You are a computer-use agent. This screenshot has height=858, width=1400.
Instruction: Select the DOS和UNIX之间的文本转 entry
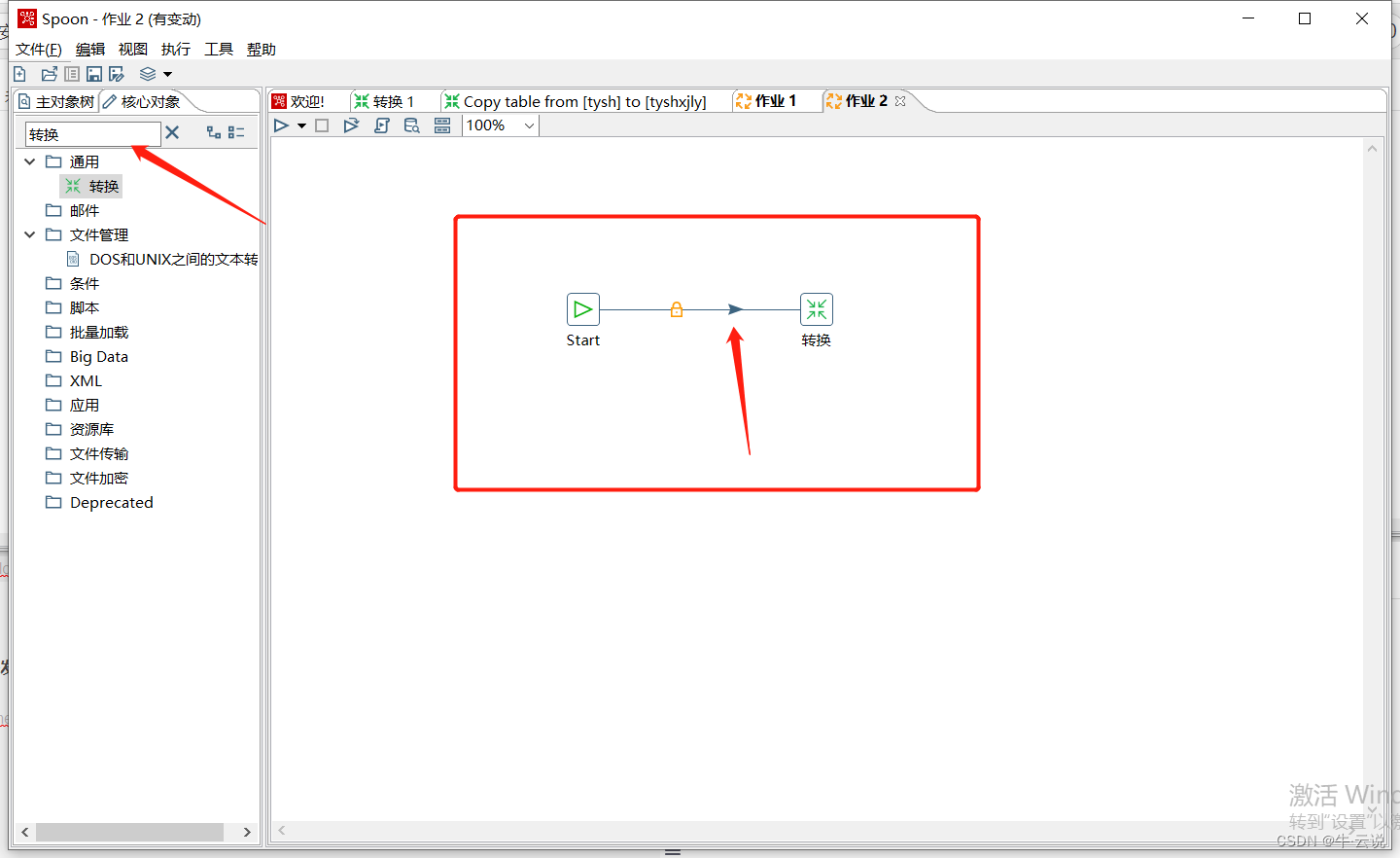click(x=162, y=259)
